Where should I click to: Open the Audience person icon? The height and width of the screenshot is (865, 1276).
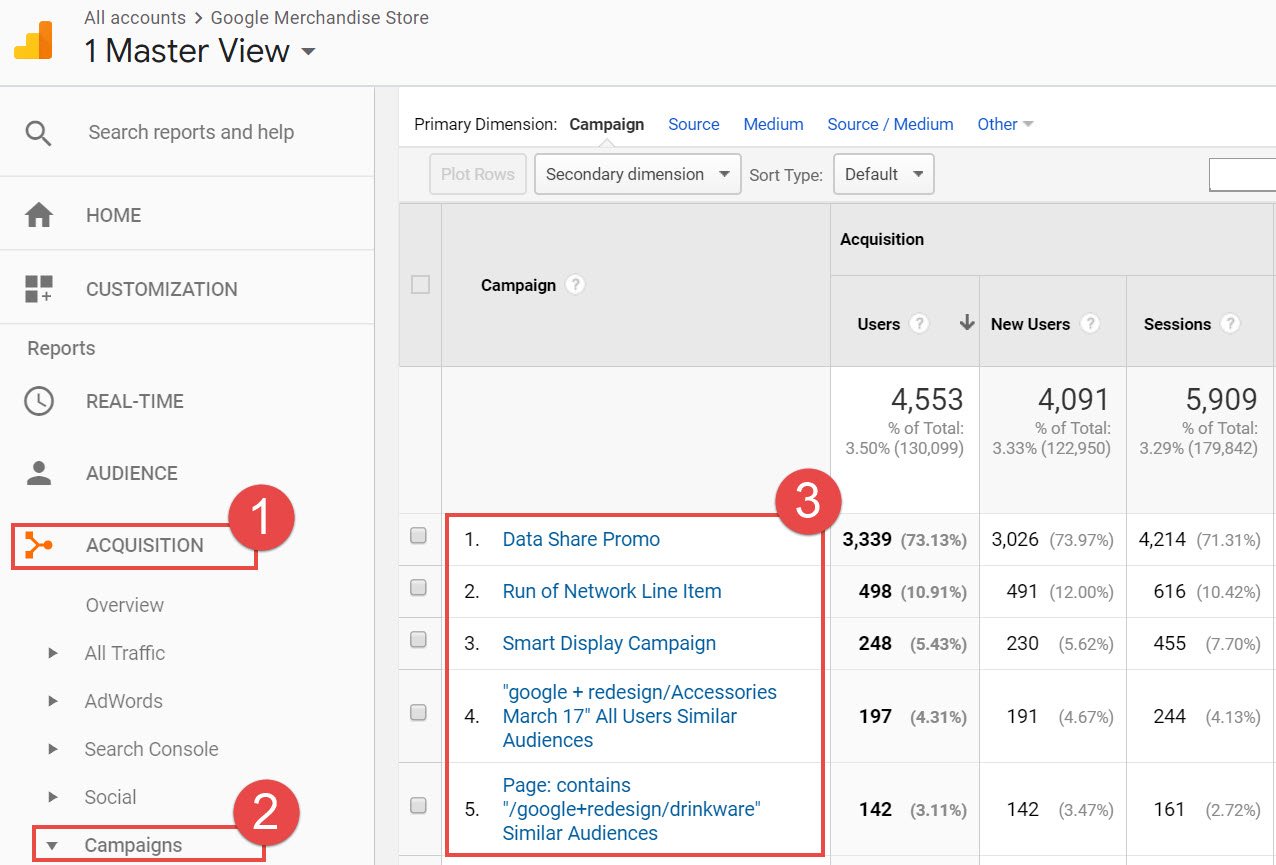(39, 473)
